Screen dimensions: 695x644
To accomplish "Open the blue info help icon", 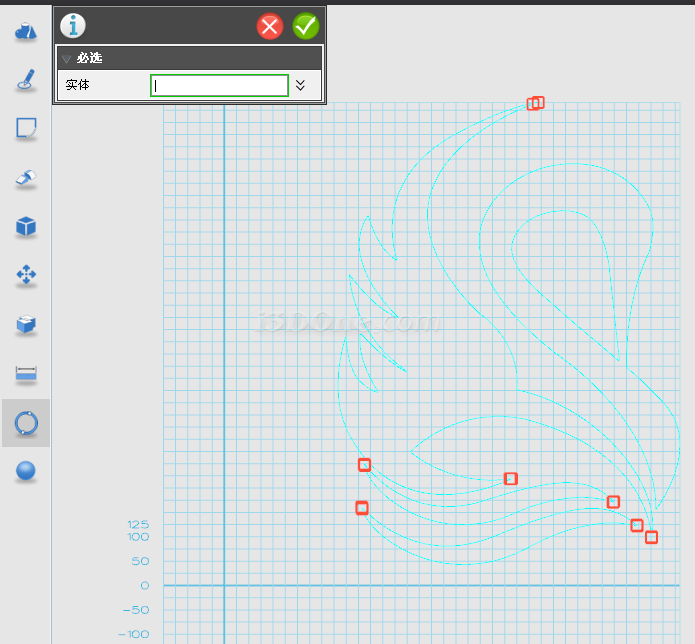I will pyautogui.click(x=73, y=26).
